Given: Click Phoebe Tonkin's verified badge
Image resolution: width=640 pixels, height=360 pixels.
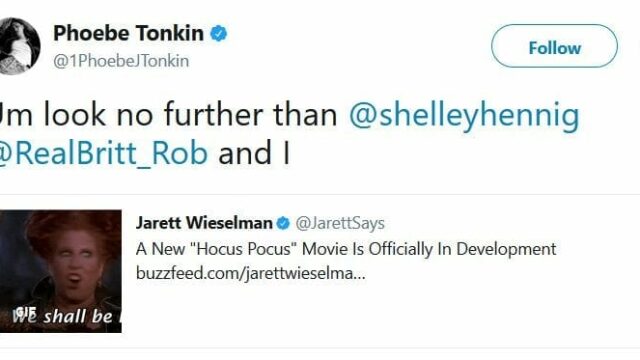Looking at the screenshot, I should [x=219, y=33].
